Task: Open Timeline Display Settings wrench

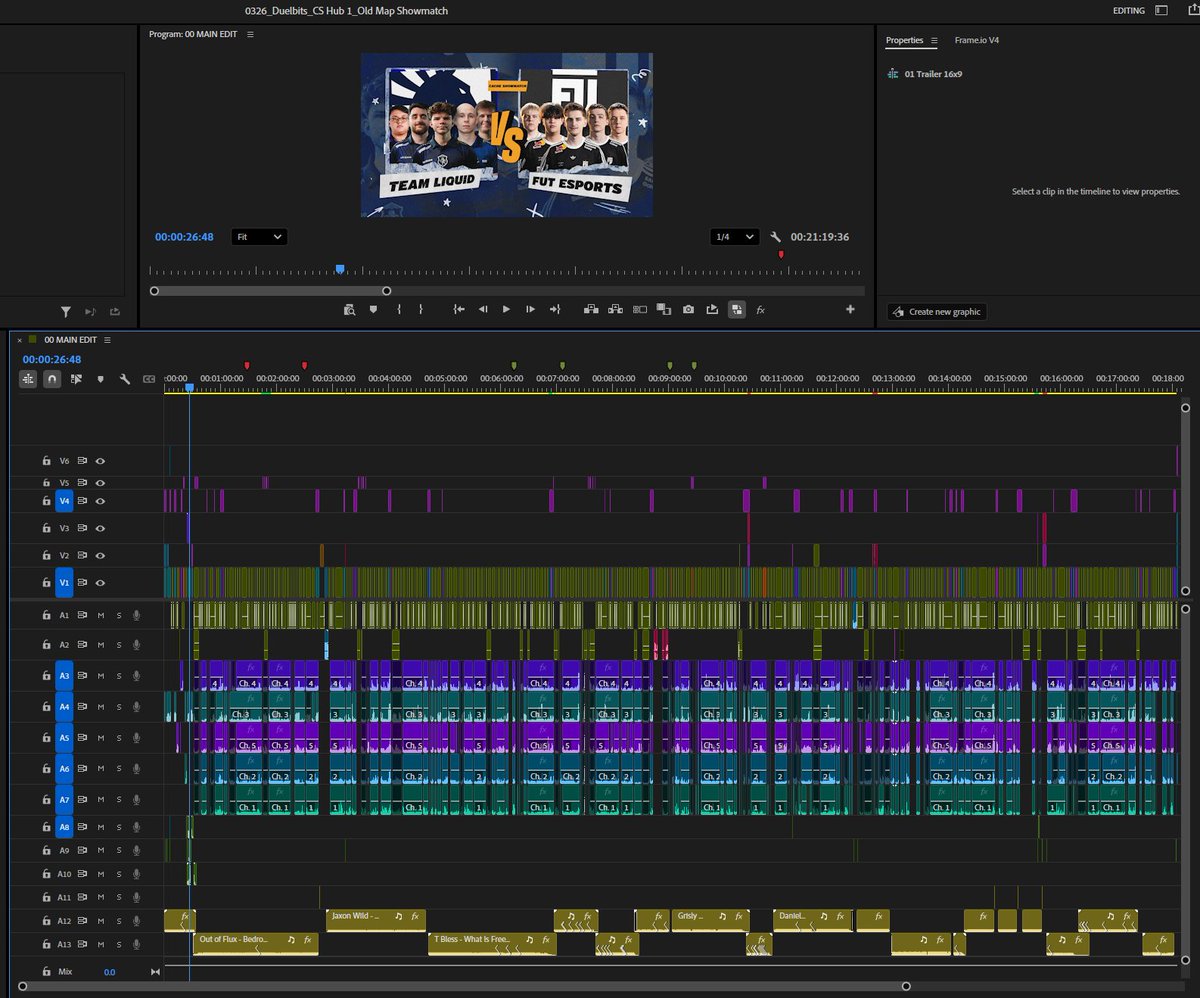Action: pyautogui.click(x=125, y=380)
